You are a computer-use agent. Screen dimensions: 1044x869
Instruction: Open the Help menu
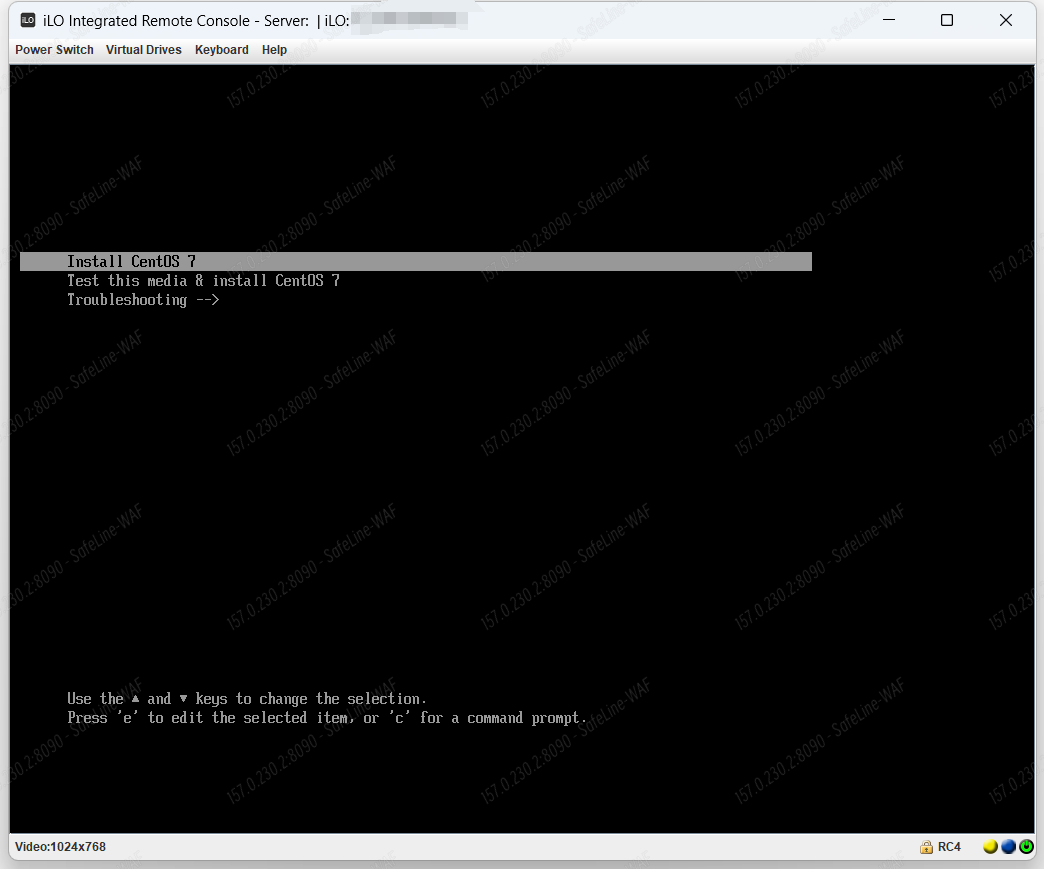[274, 50]
